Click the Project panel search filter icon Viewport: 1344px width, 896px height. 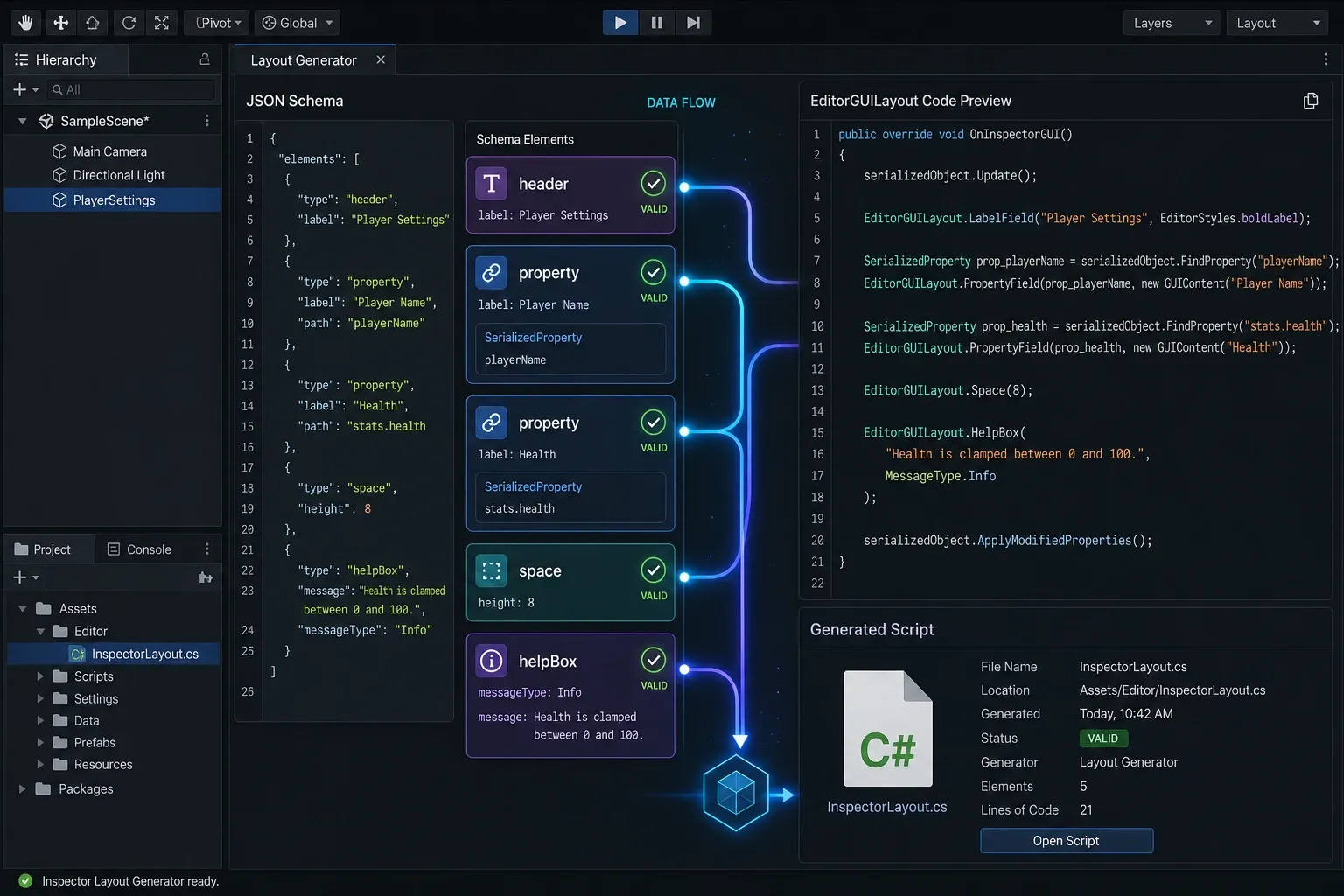click(x=206, y=577)
